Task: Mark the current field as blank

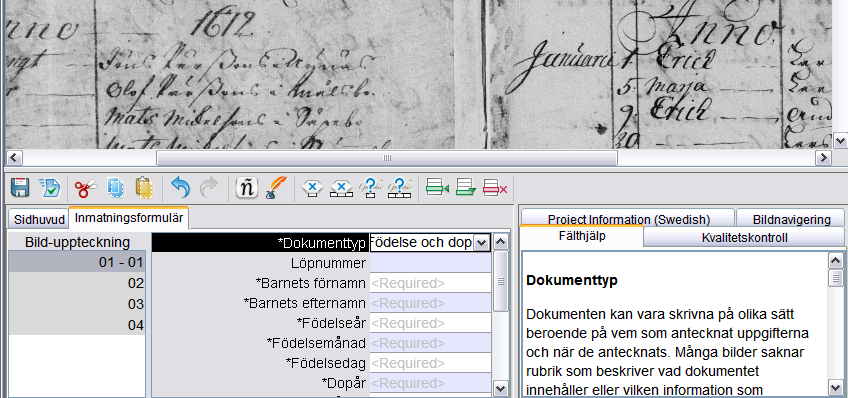Action: (312, 188)
